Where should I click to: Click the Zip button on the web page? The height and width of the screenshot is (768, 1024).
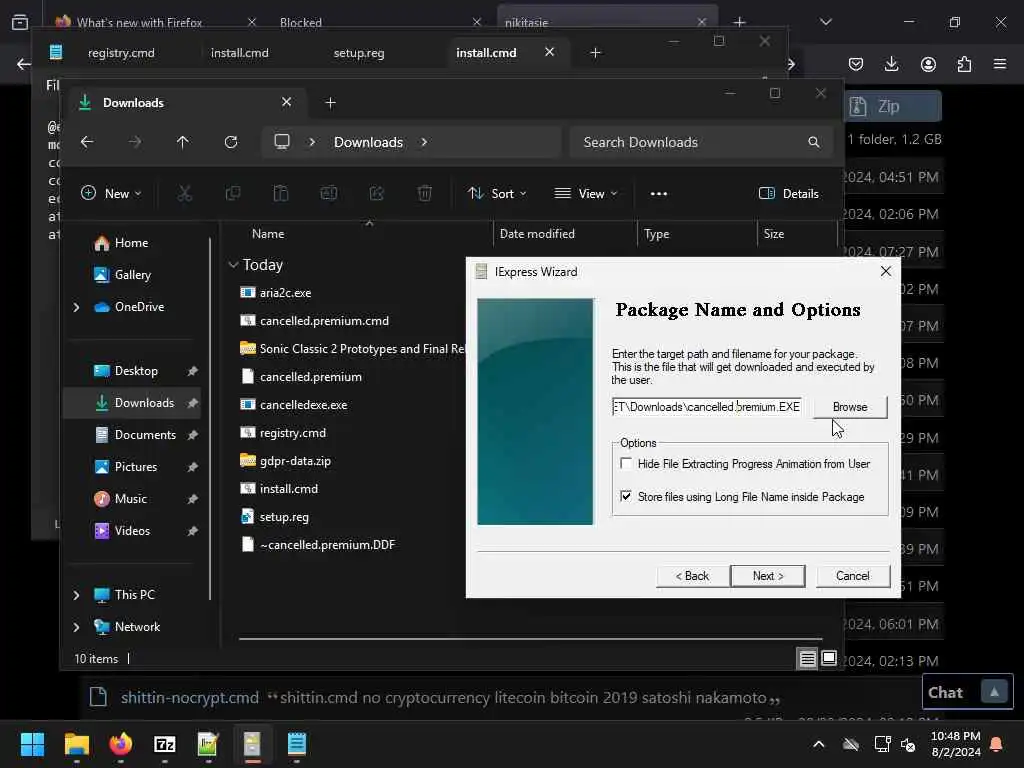click(893, 106)
